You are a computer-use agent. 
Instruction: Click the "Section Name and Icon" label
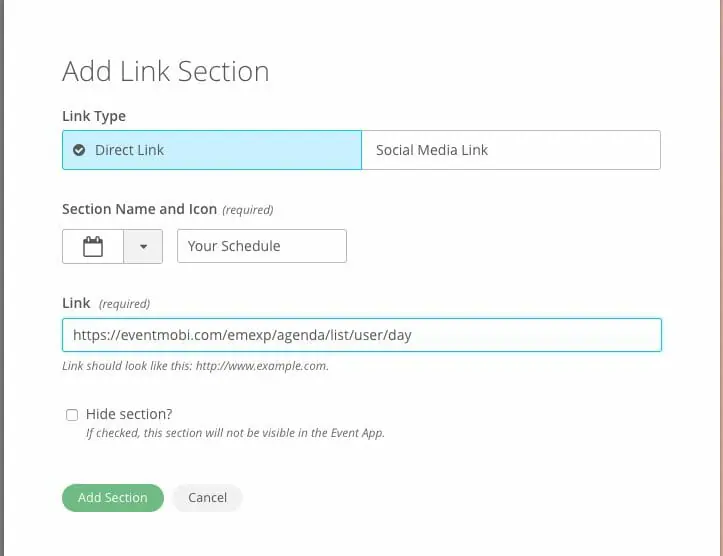pyautogui.click(x=139, y=209)
